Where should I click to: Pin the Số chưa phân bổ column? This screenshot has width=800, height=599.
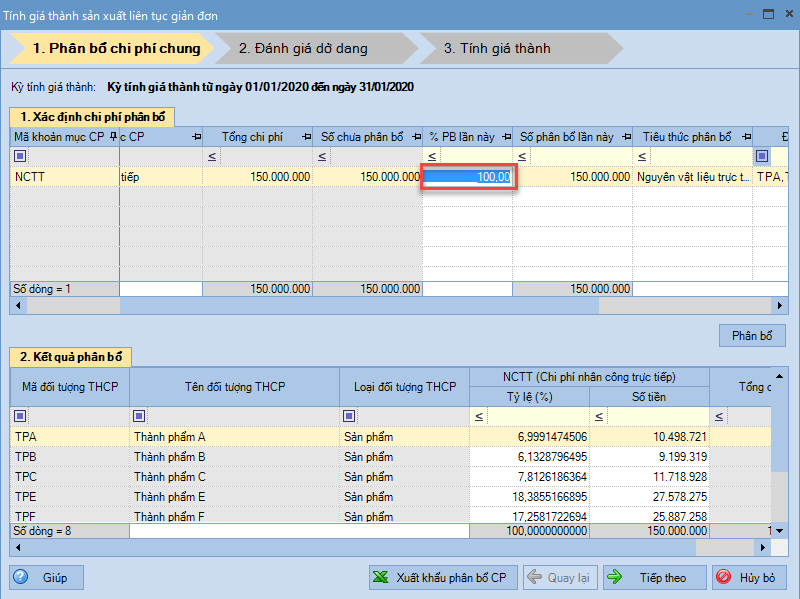[417, 137]
